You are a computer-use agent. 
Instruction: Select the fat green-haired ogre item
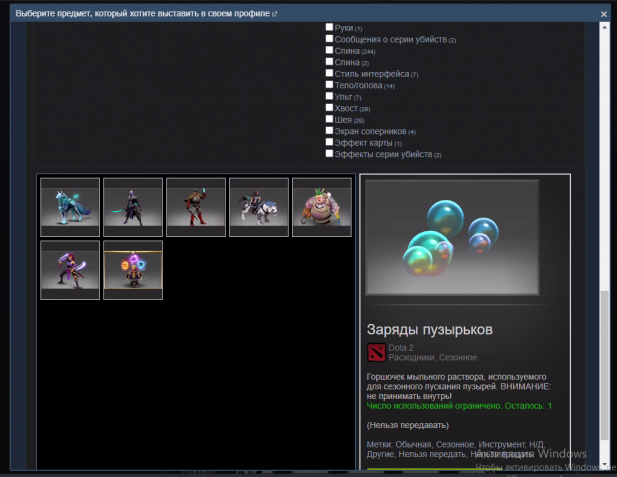pyautogui.click(x=322, y=207)
